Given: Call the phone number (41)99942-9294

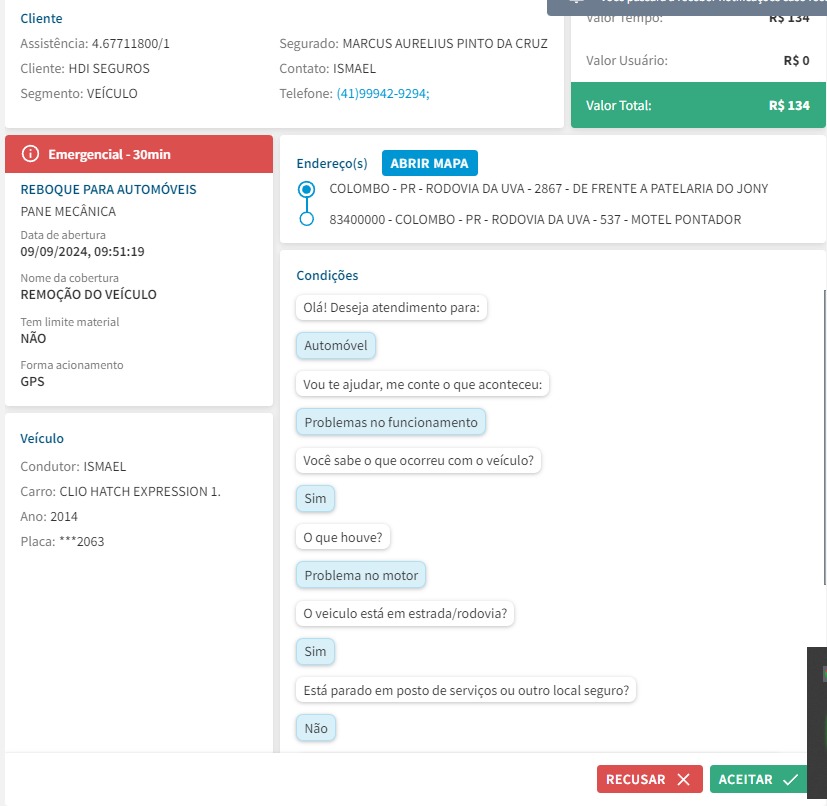Looking at the screenshot, I should [x=383, y=93].
